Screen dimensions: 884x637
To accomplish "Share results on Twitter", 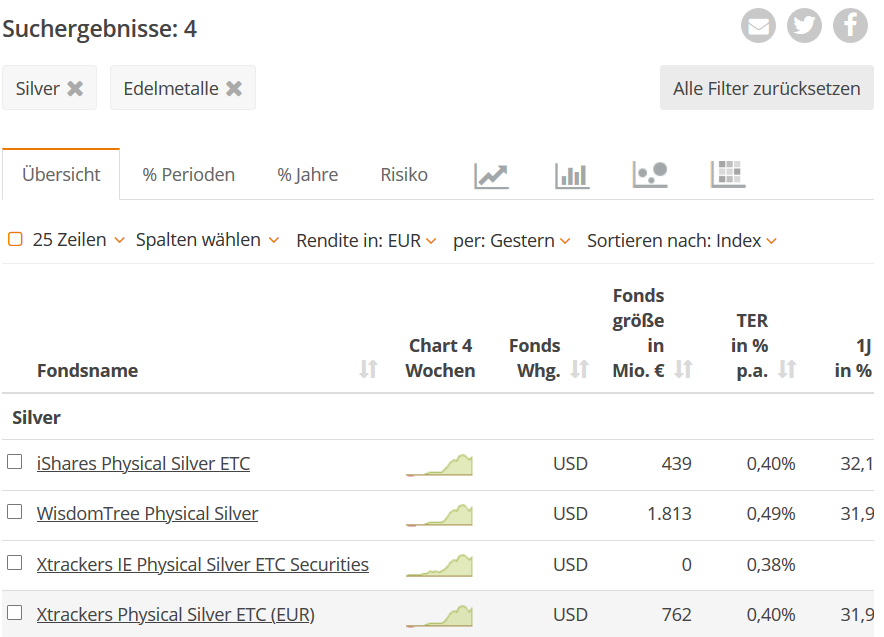I will (x=804, y=26).
